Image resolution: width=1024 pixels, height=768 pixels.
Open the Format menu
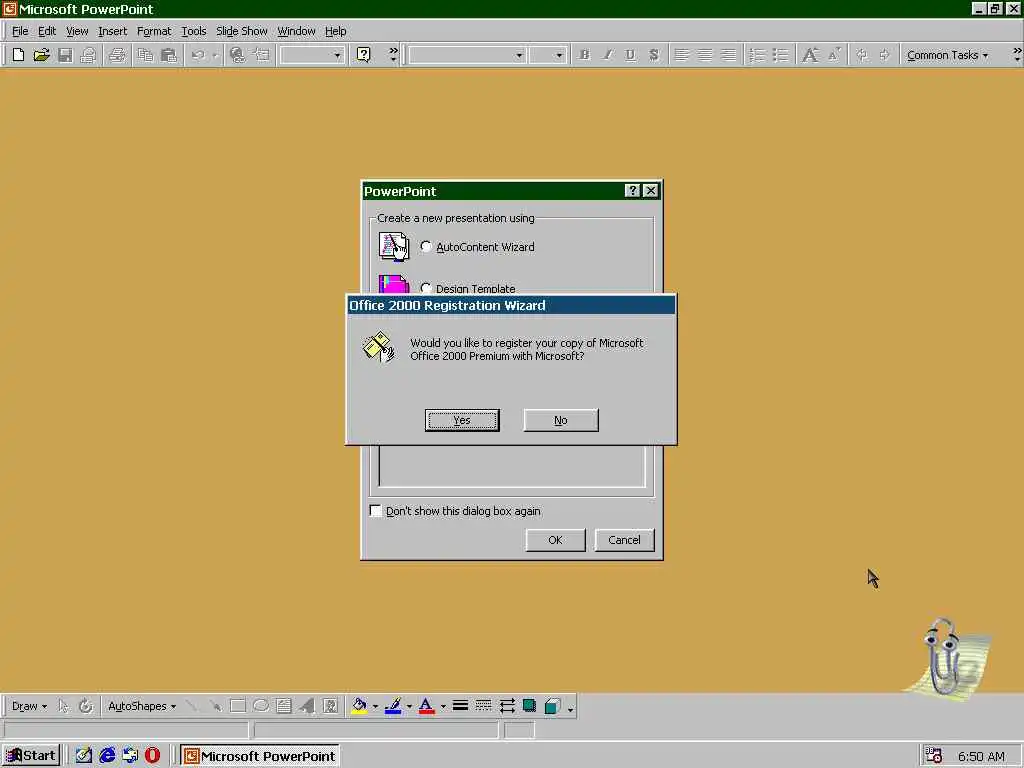154,31
